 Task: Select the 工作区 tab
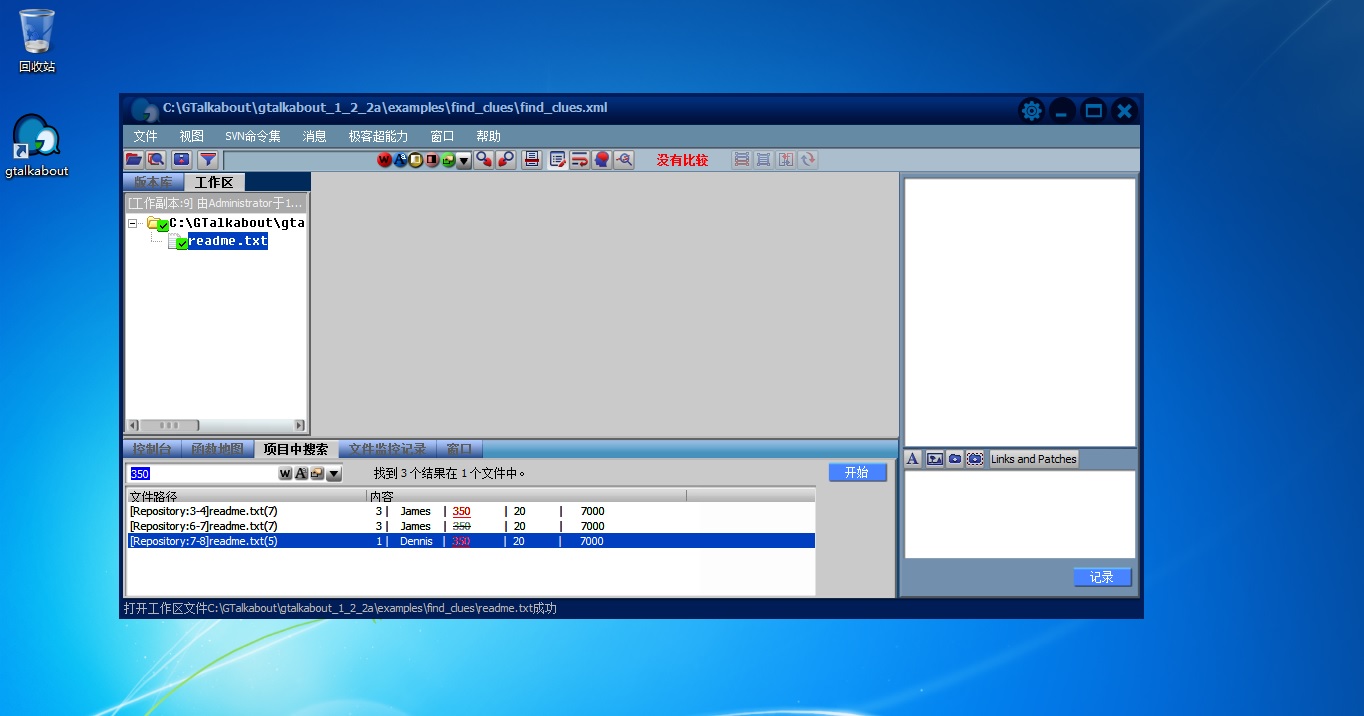[214, 182]
